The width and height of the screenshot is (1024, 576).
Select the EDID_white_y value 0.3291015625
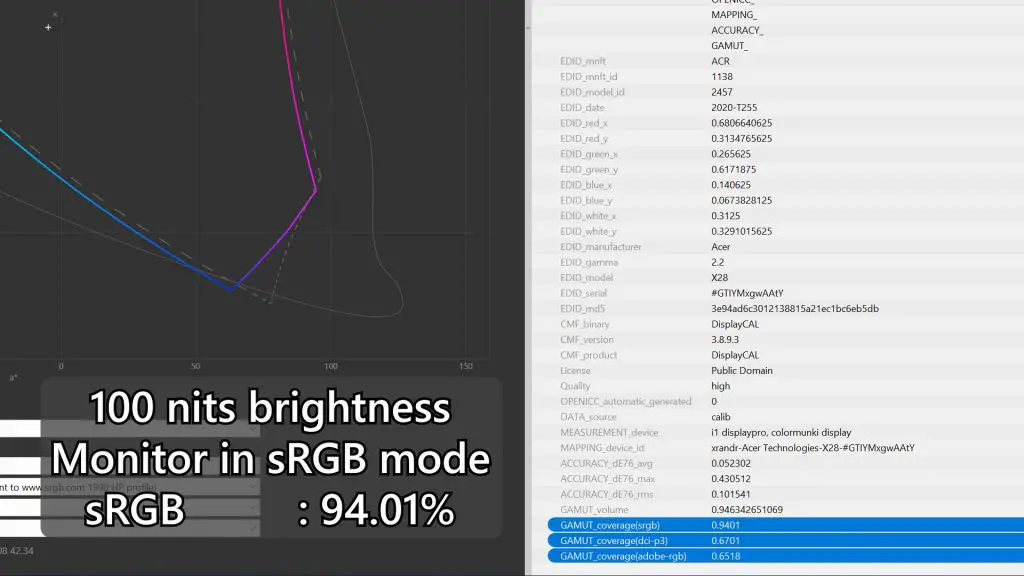(741, 231)
